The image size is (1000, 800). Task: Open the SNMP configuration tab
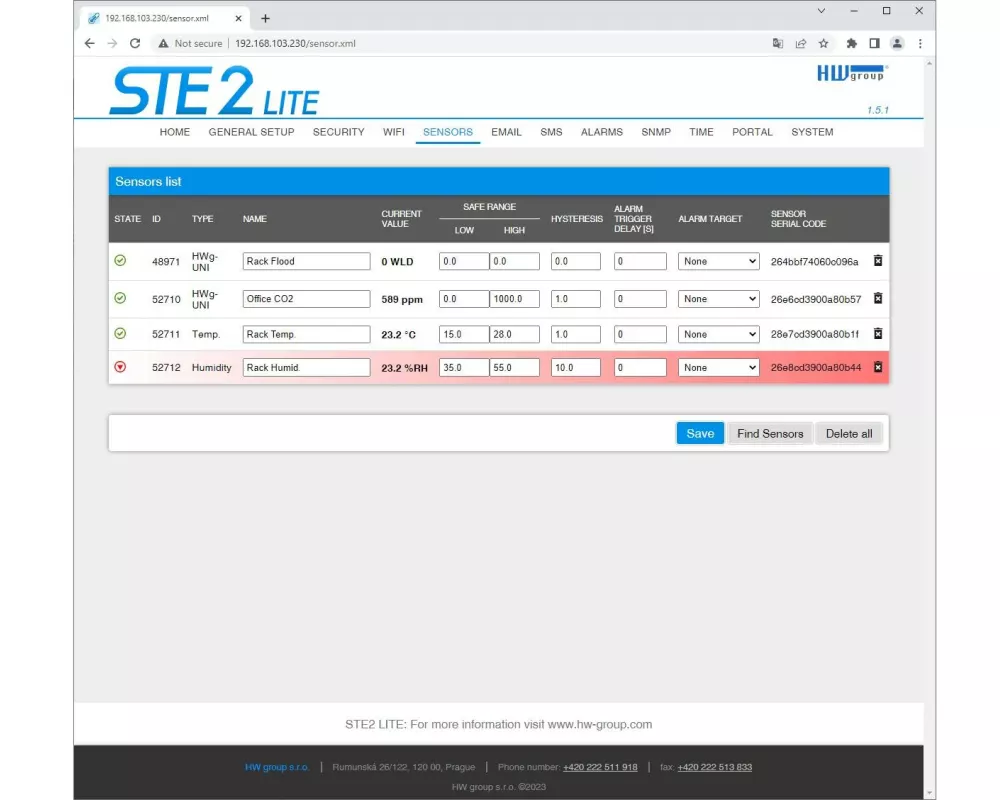[x=656, y=132]
